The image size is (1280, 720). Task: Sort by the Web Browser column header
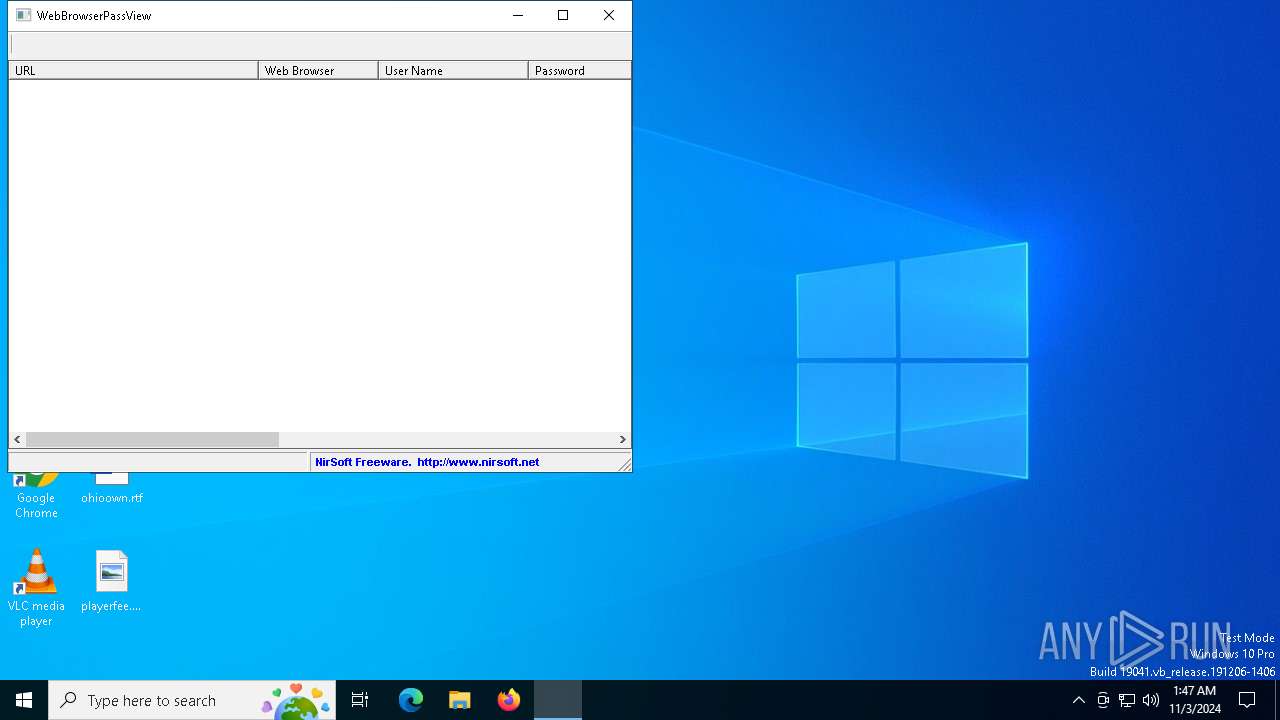point(318,70)
